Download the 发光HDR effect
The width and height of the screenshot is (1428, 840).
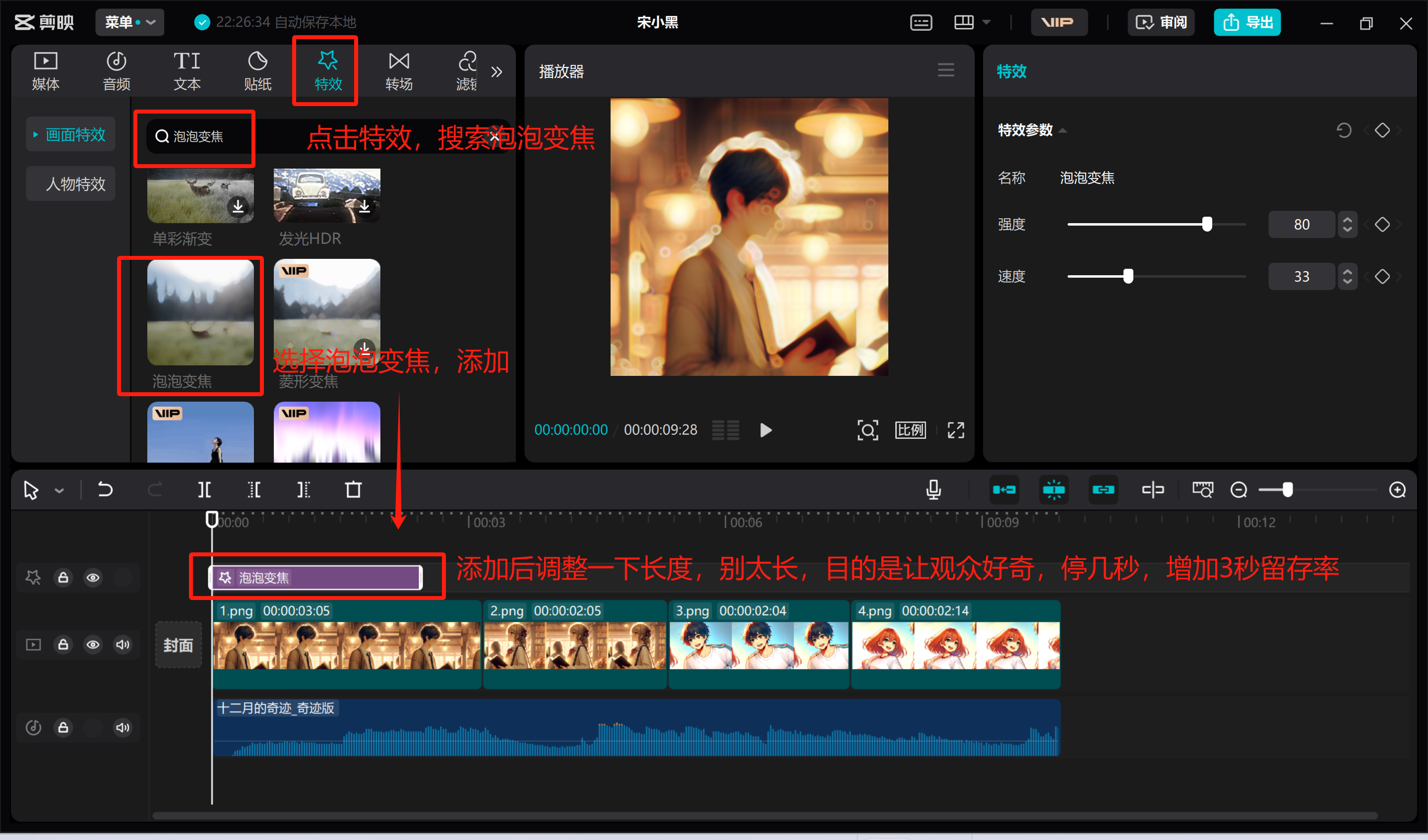pos(365,206)
